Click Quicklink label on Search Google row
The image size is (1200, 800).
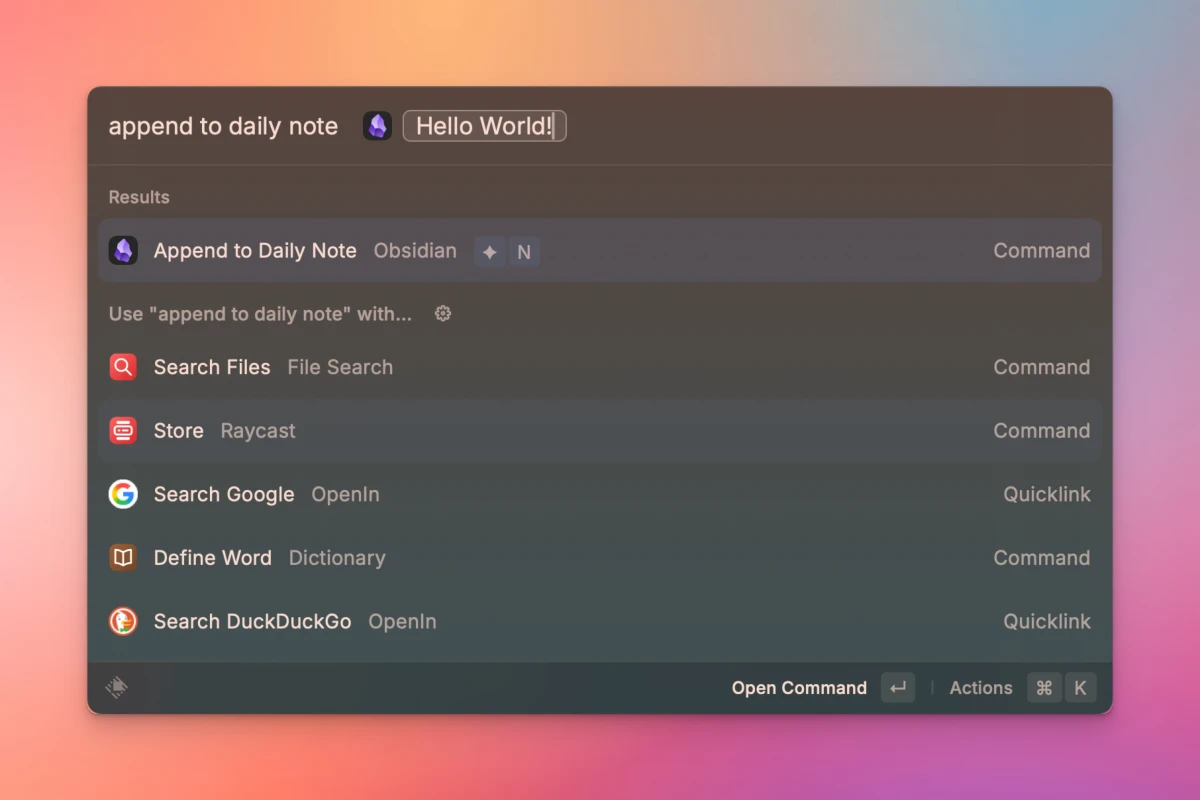[1047, 494]
